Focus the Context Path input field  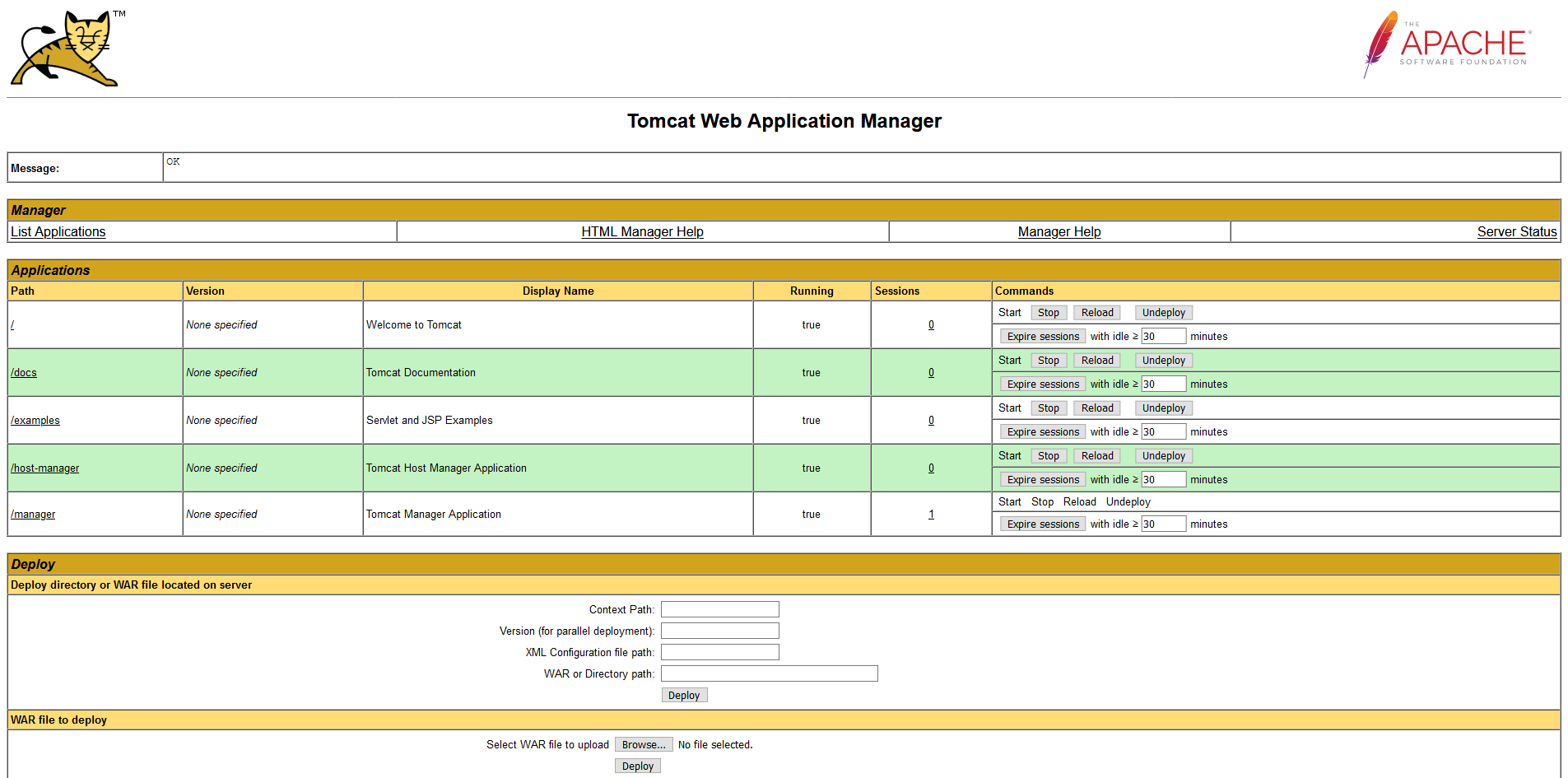point(719,610)
